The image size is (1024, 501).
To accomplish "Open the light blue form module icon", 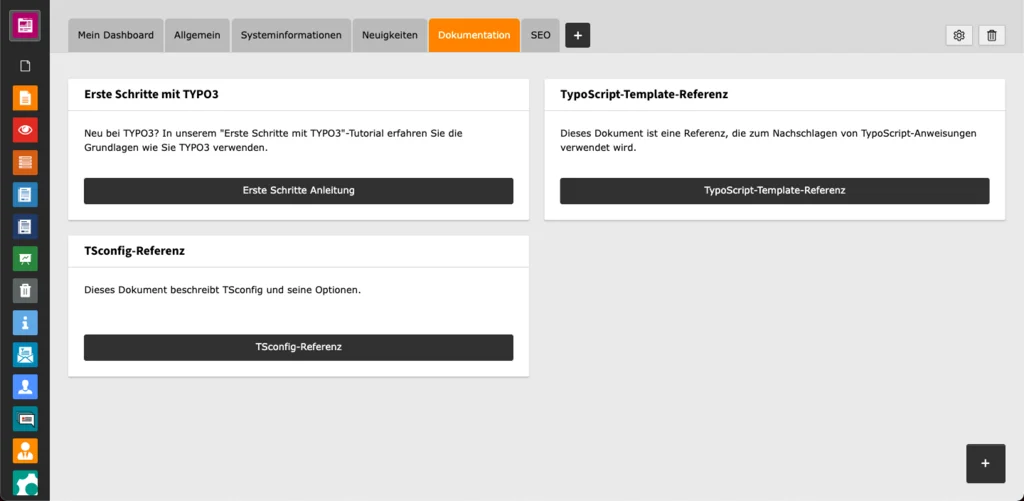I will click(25, 194).
